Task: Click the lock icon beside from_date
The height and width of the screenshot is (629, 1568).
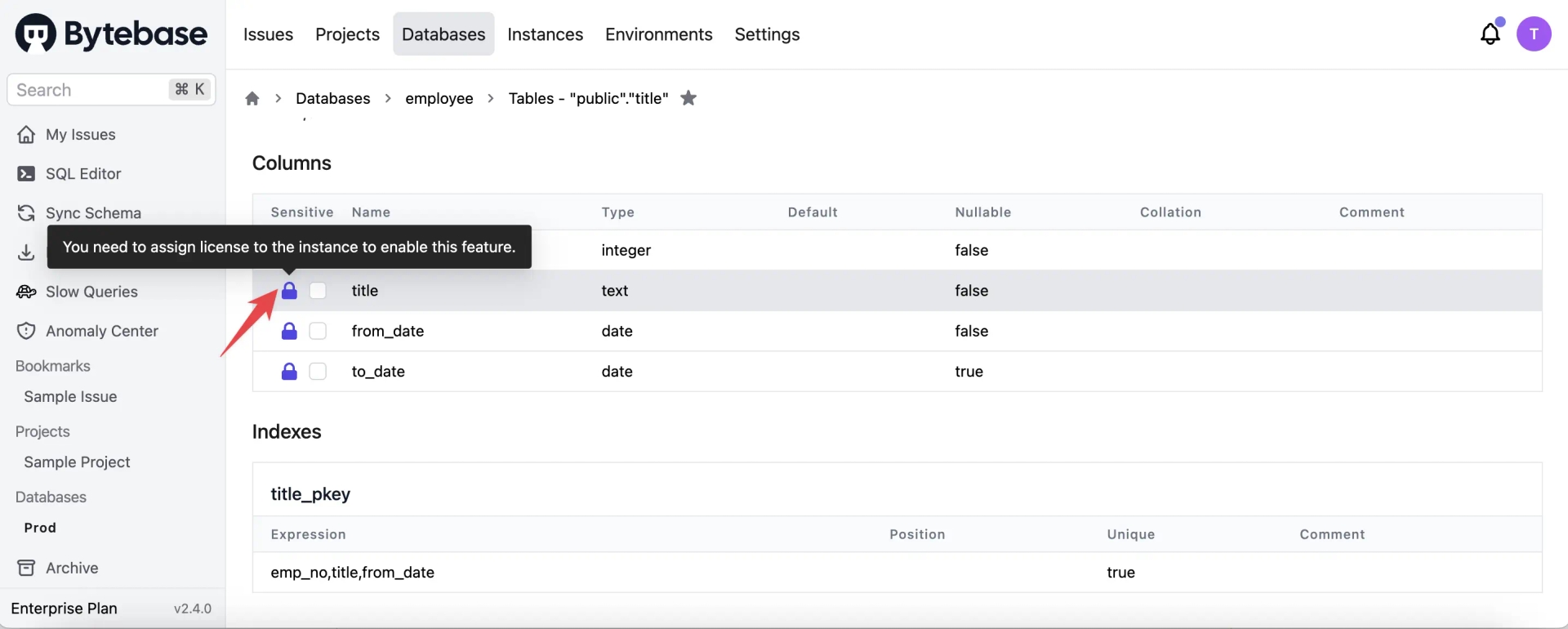Action: click(289, 331)
